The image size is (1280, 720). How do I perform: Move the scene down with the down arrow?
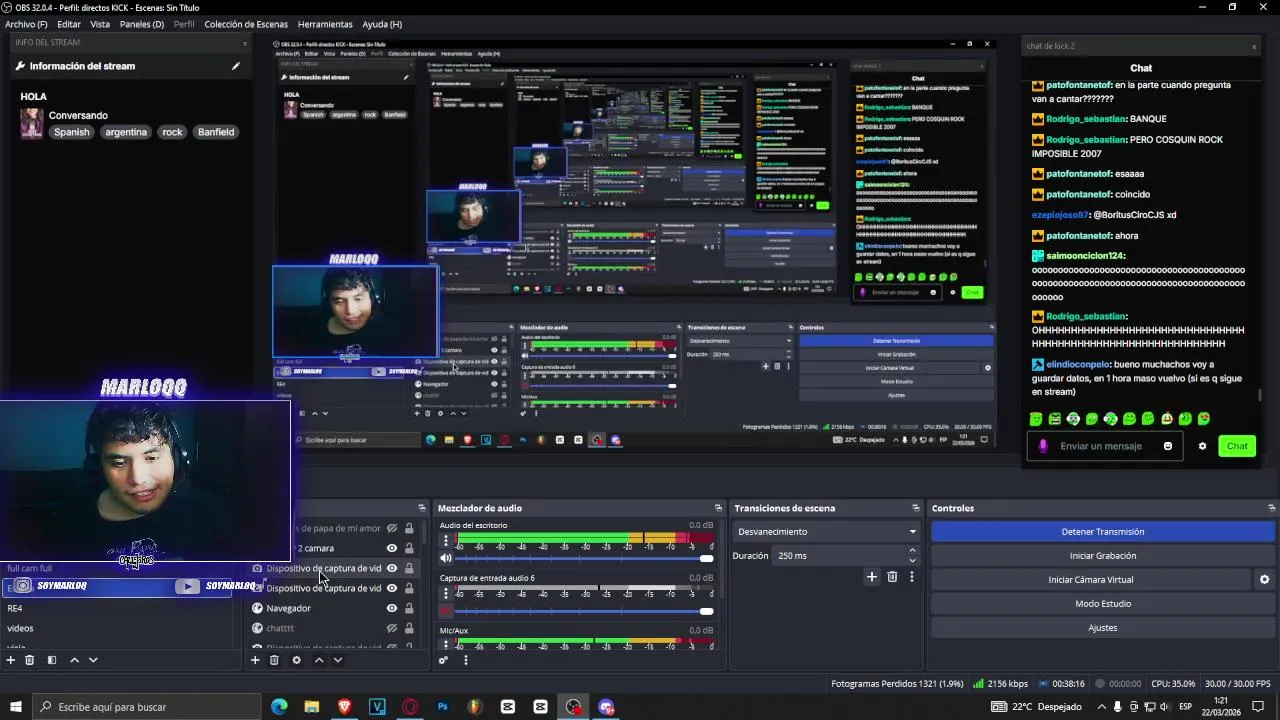[x=93, y=660]
